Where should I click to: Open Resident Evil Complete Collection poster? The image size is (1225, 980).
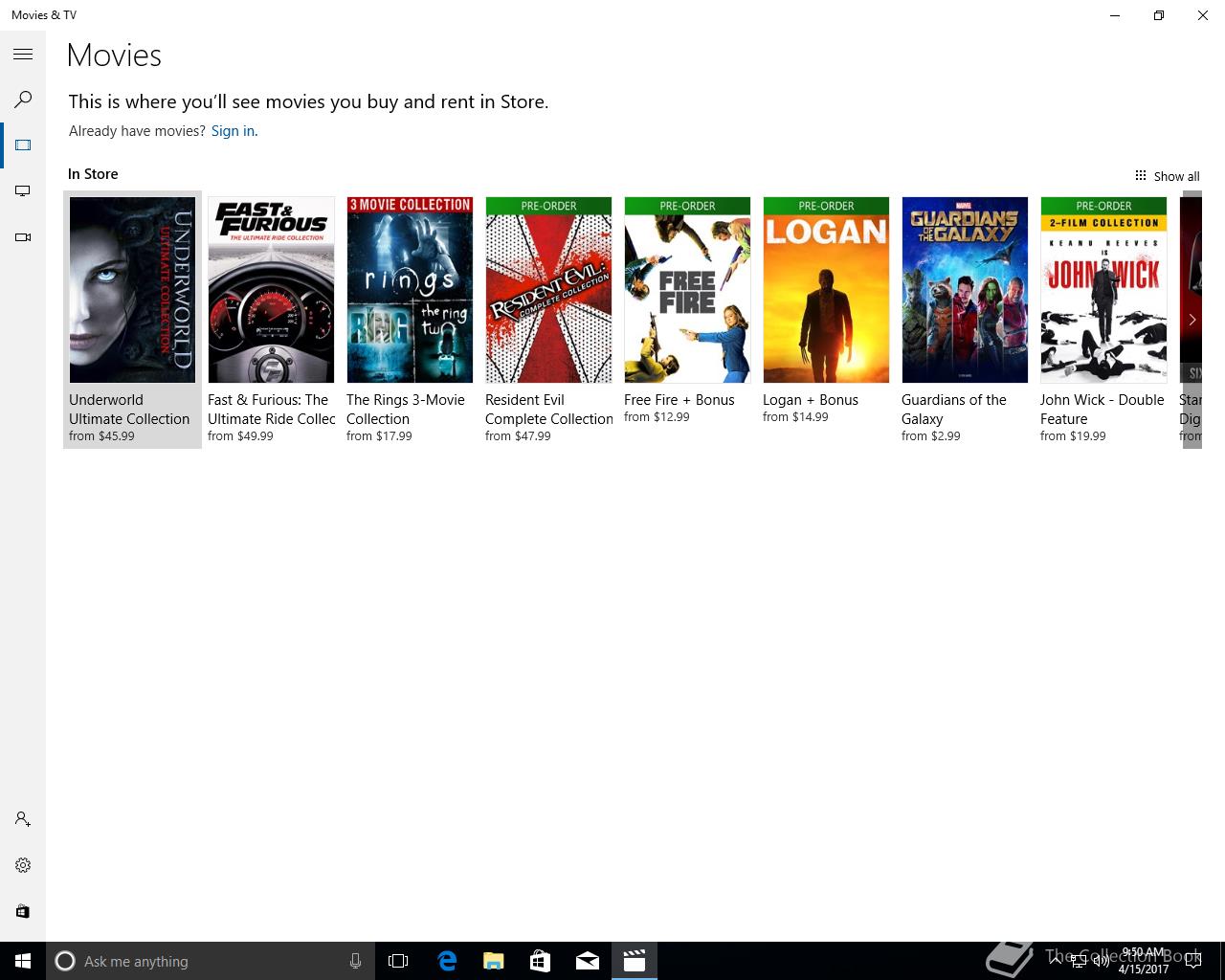point(548,290)
